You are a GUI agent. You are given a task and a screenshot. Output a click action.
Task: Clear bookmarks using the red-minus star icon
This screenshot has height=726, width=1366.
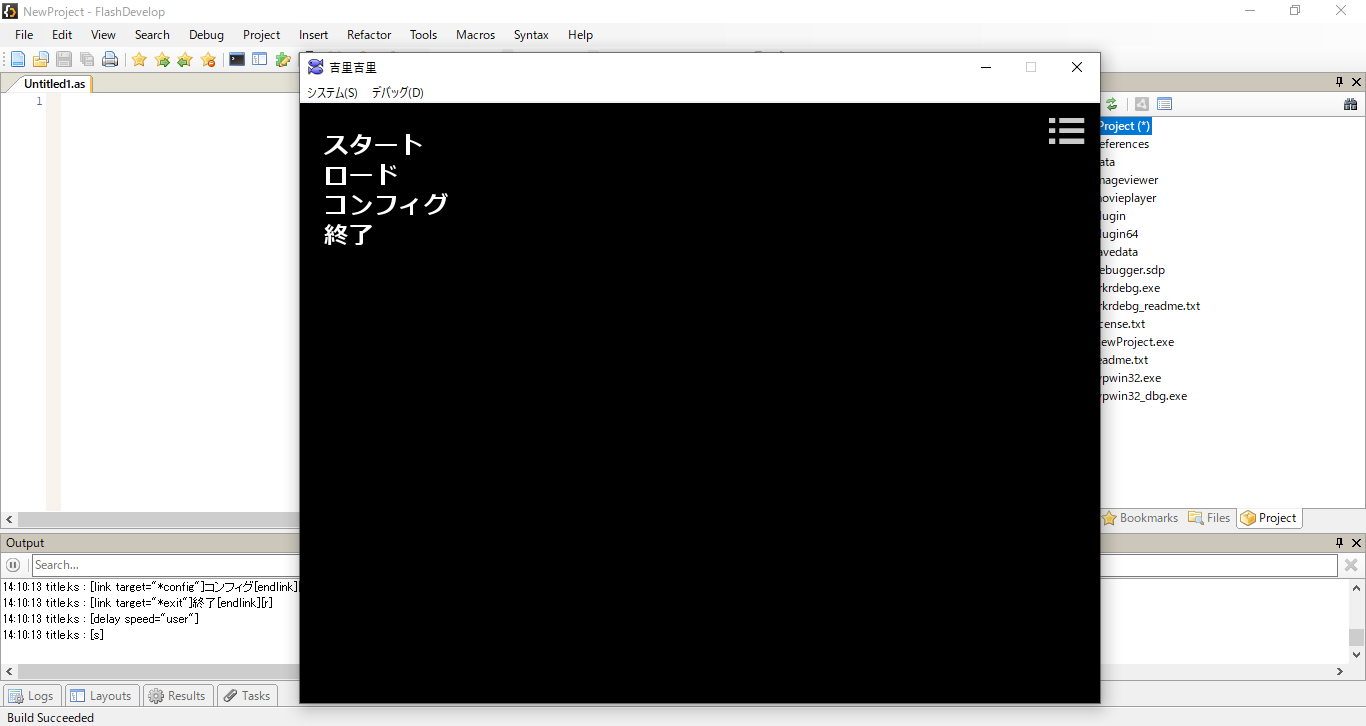tap(208, 60)
